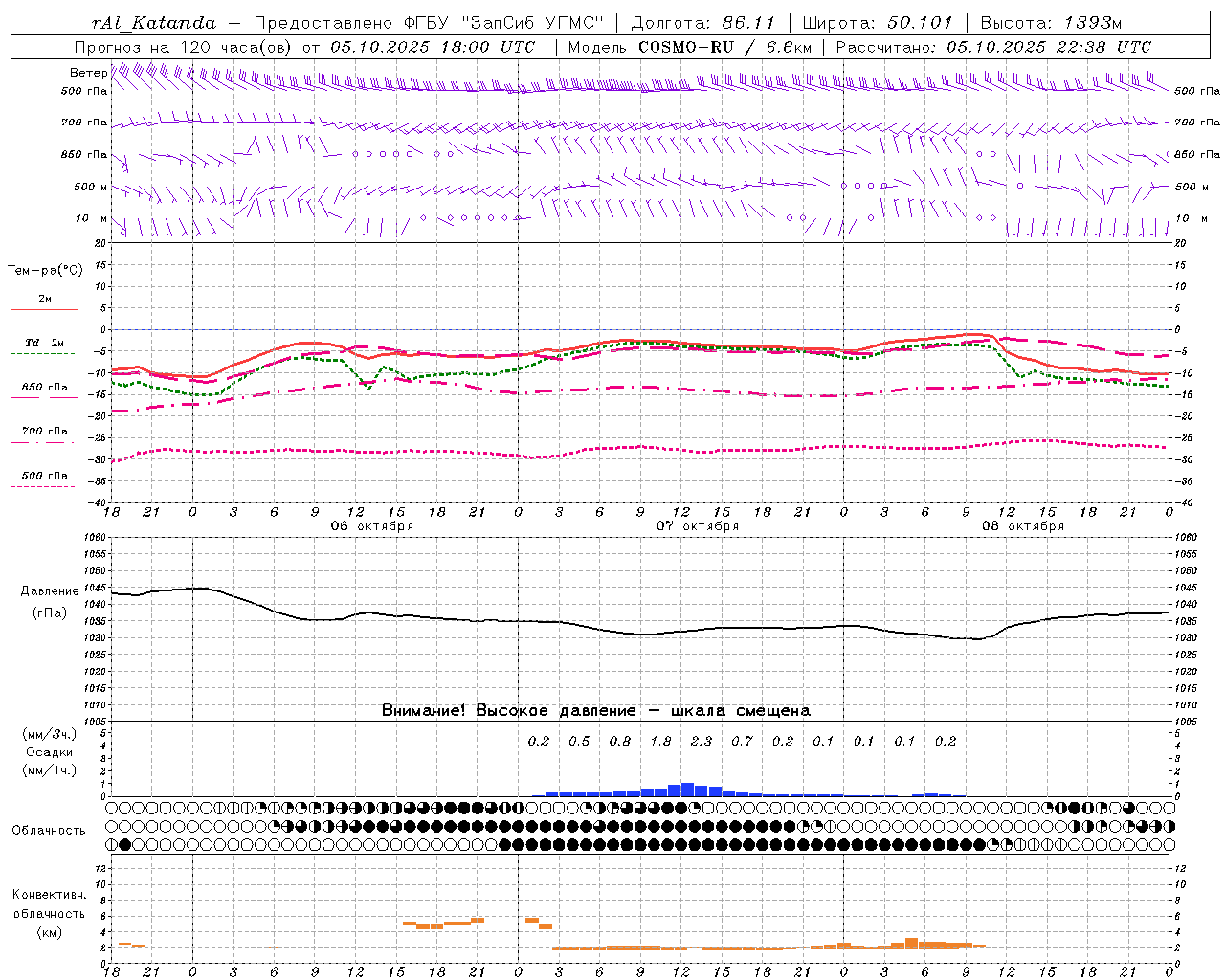
Task: Click the Td 2м dew point legend
Action: (44, 343)
